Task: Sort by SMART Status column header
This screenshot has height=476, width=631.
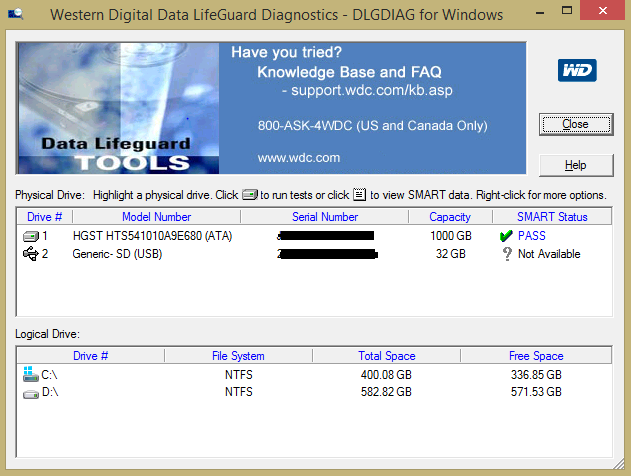Action: (552, 217)
